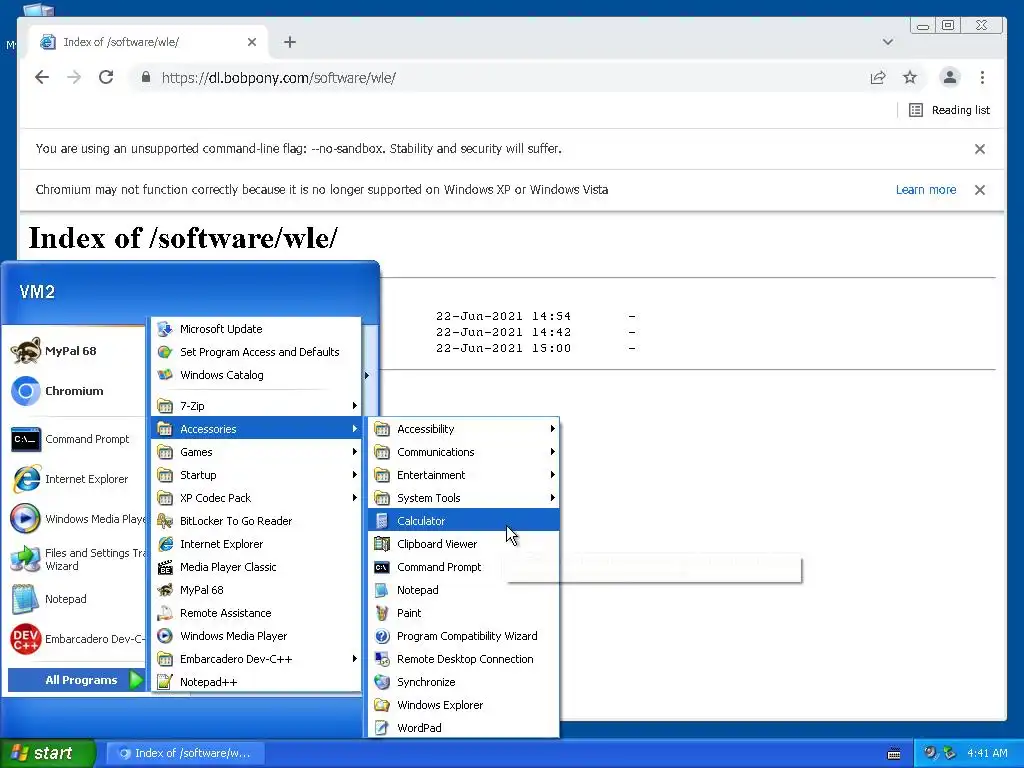
Task: Click the Learn more link
Action: point(925,189)
